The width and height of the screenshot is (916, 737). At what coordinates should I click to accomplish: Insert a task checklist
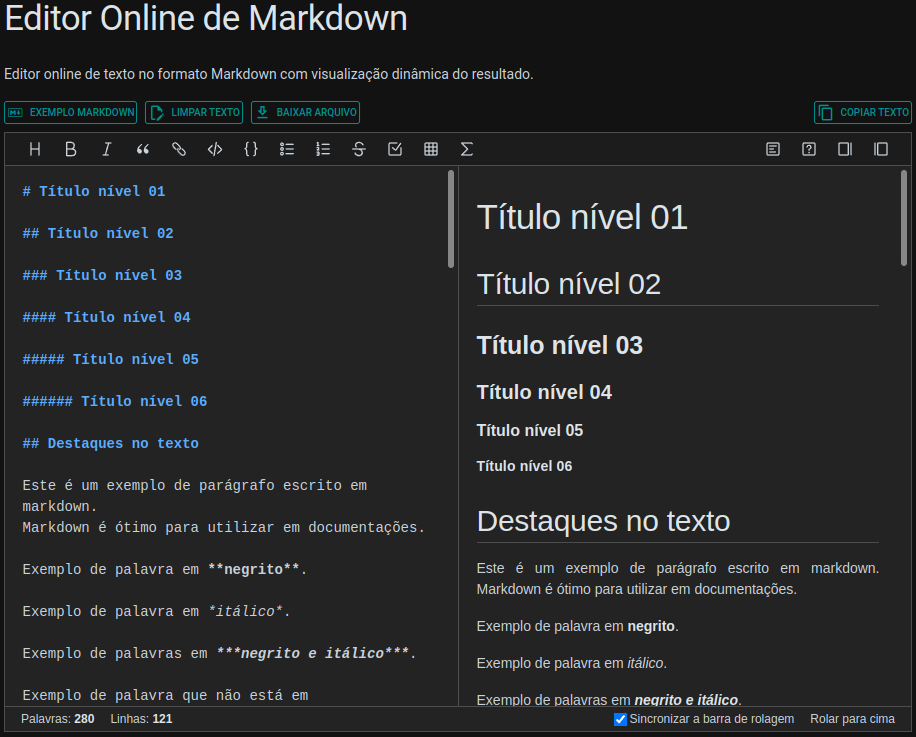(395, 148)
